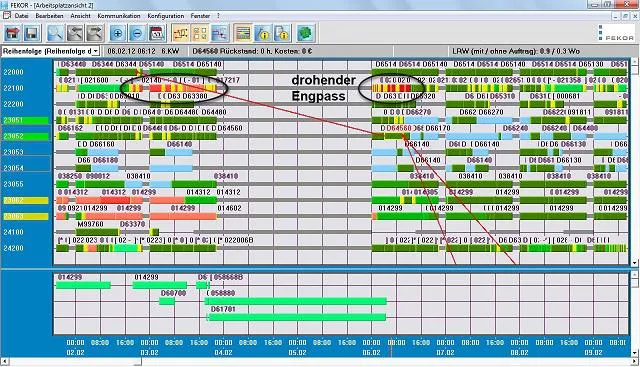Click the date label 06.02 on timeline
Viewport: 640px width, 367px height.
(371, 352)
